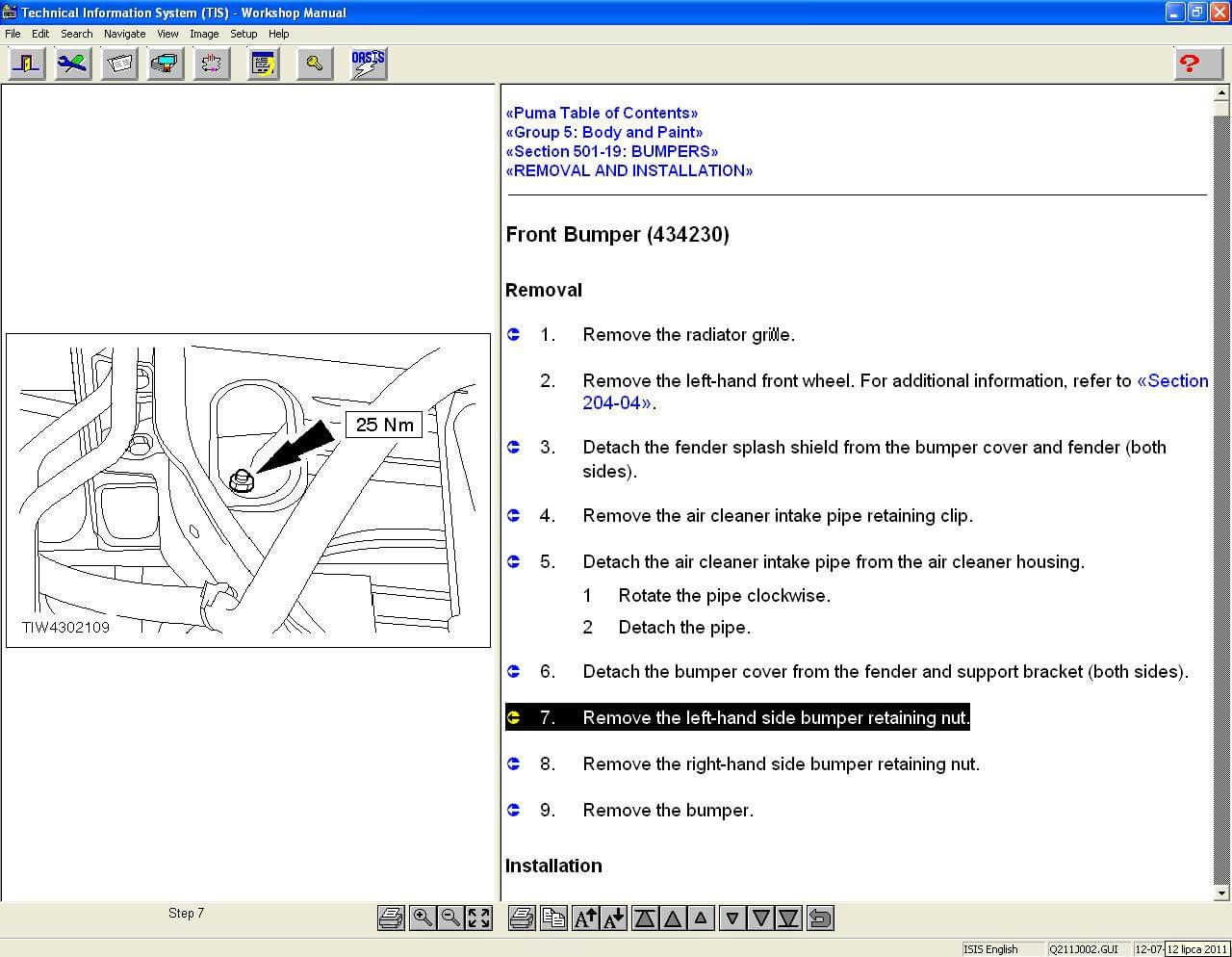Click the 12 lipca 2011 date tooltip
The height and width of the screenshot is (957, 1232).
point(1197,949)
